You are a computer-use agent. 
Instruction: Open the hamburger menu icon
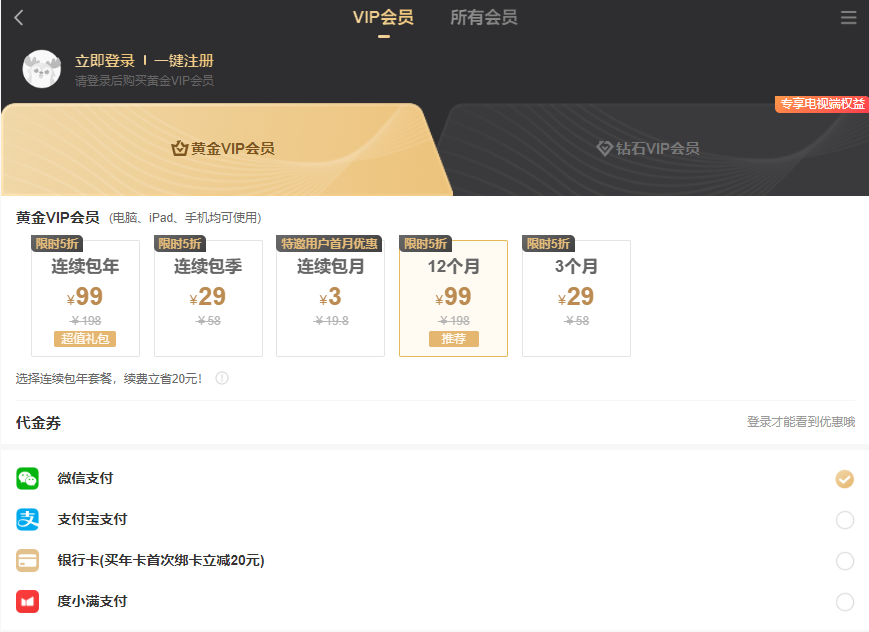coord(848,18)
